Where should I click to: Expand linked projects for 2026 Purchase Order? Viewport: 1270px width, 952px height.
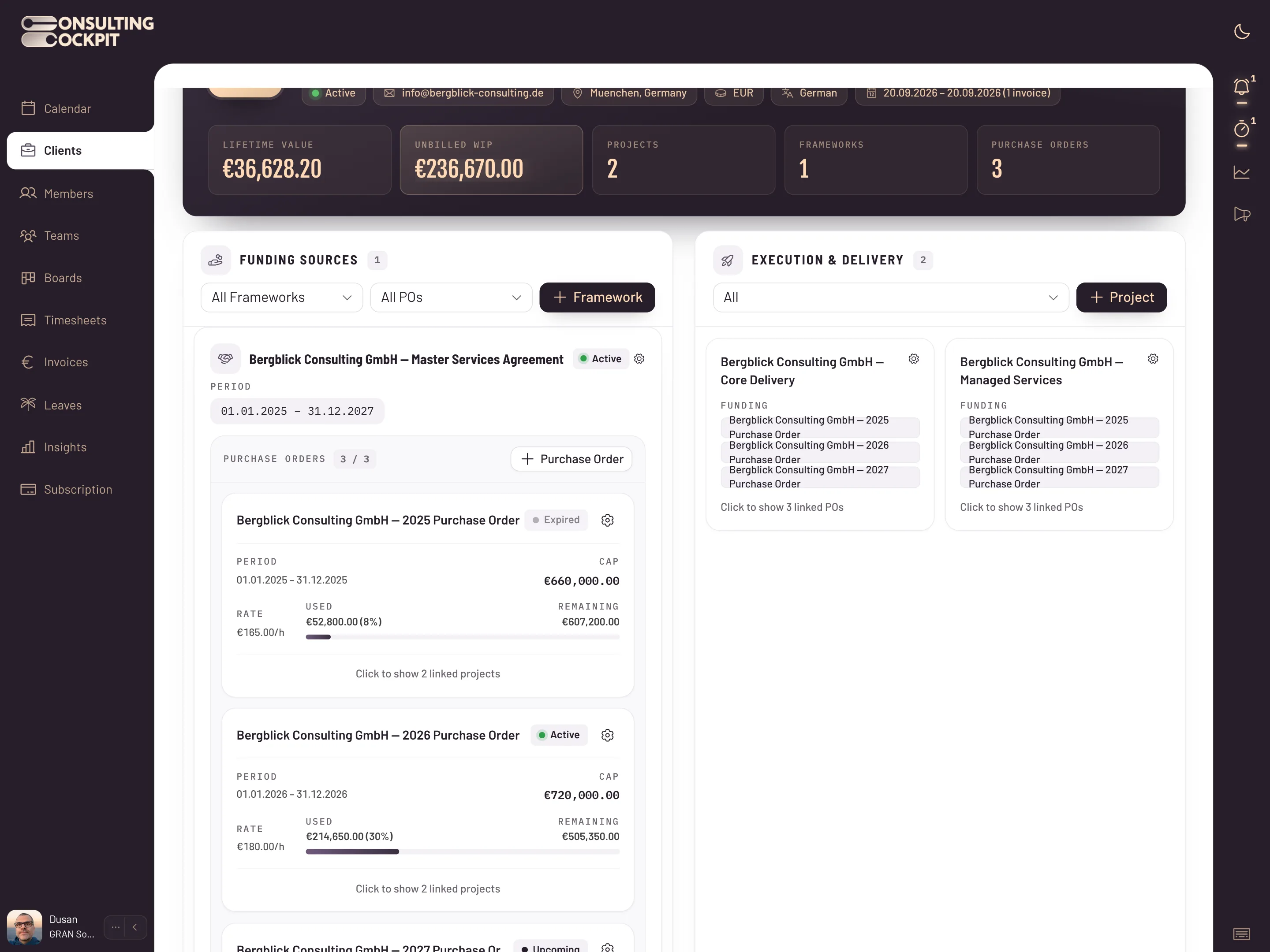(x=428, y=889)
